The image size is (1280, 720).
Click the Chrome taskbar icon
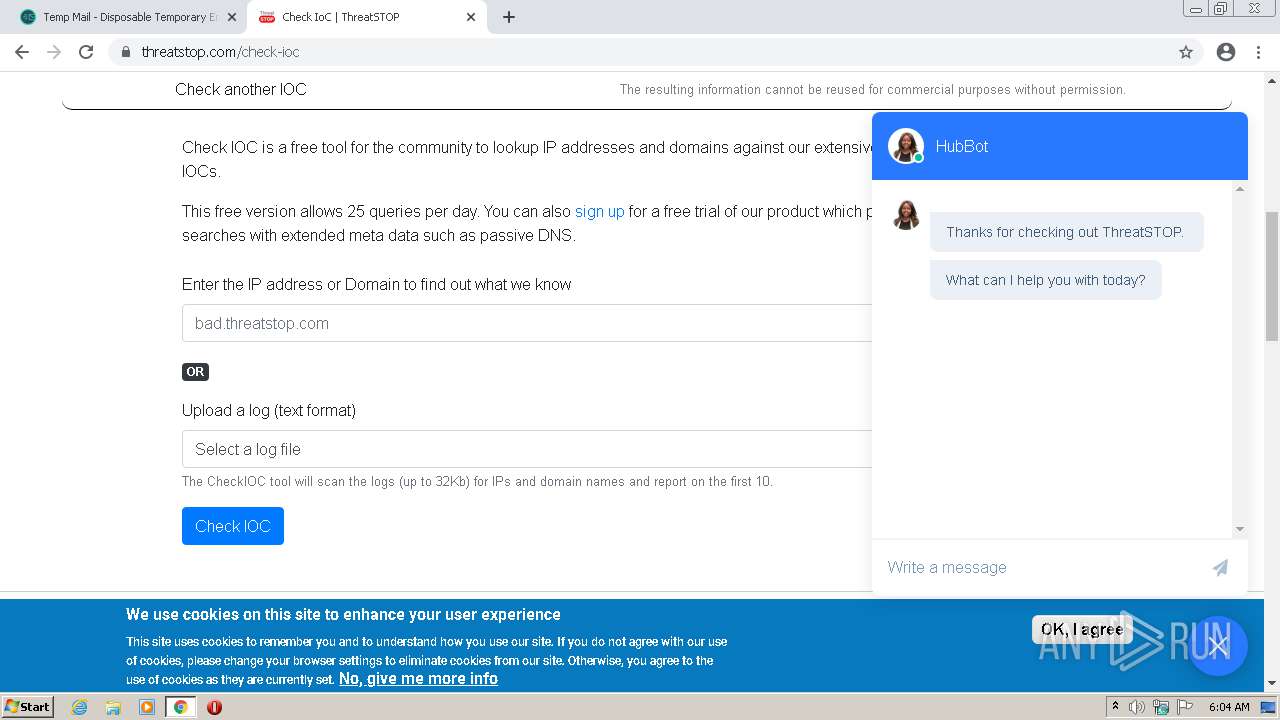point(180,707)
